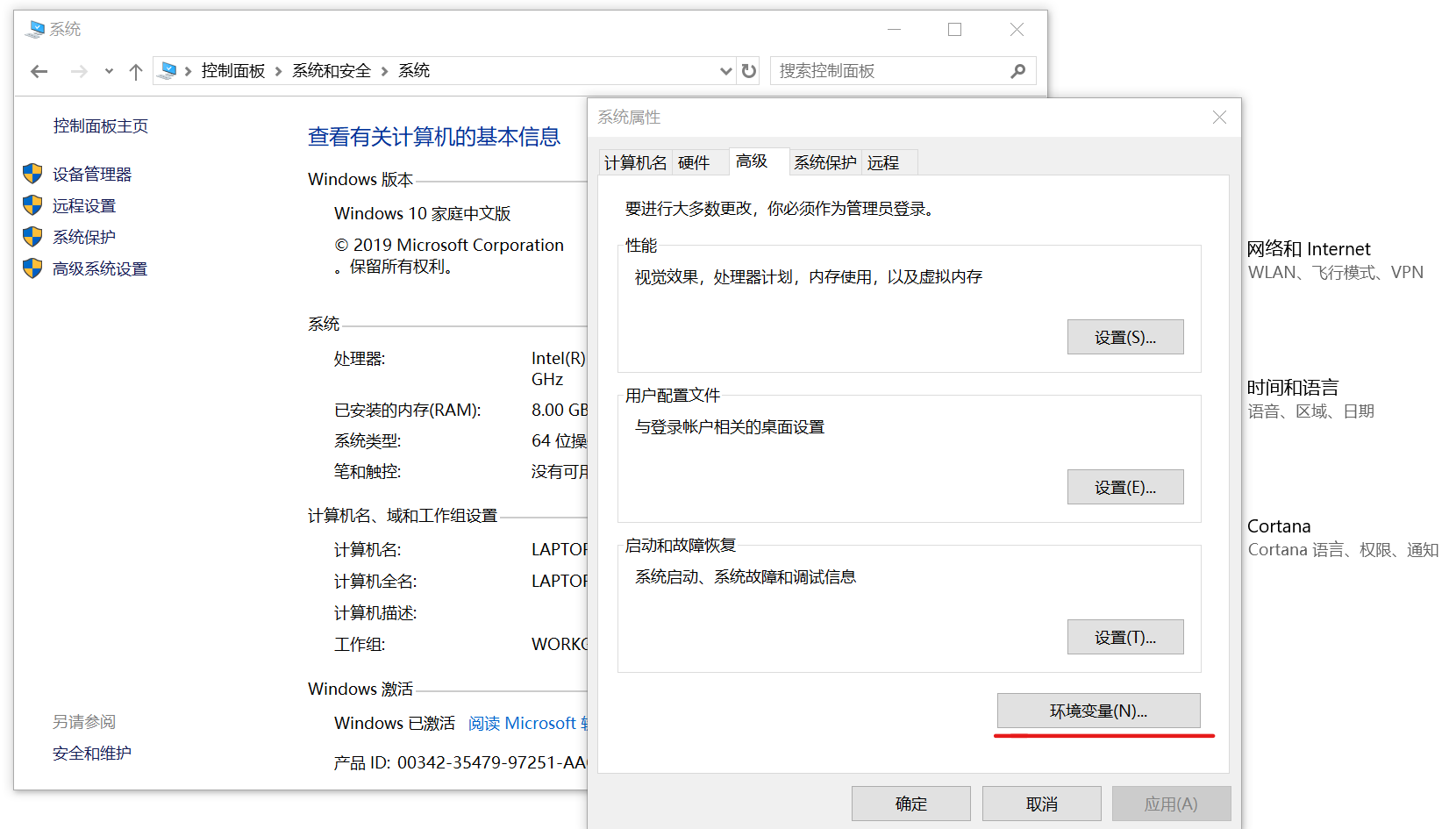Click the up arrow to go to parent folder
Image resolution: width=1456 pixels, height=829 pixels.
[x=136, y=71]
